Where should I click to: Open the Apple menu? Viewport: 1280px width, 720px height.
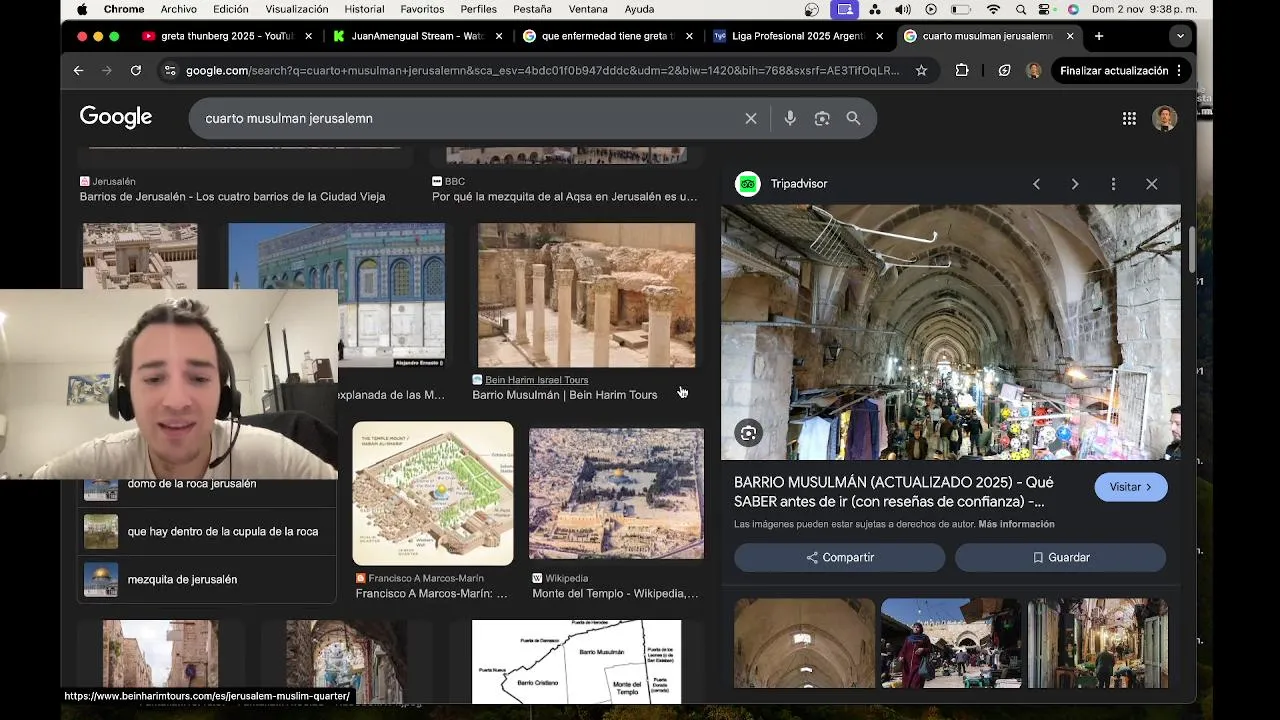[82, 9]
